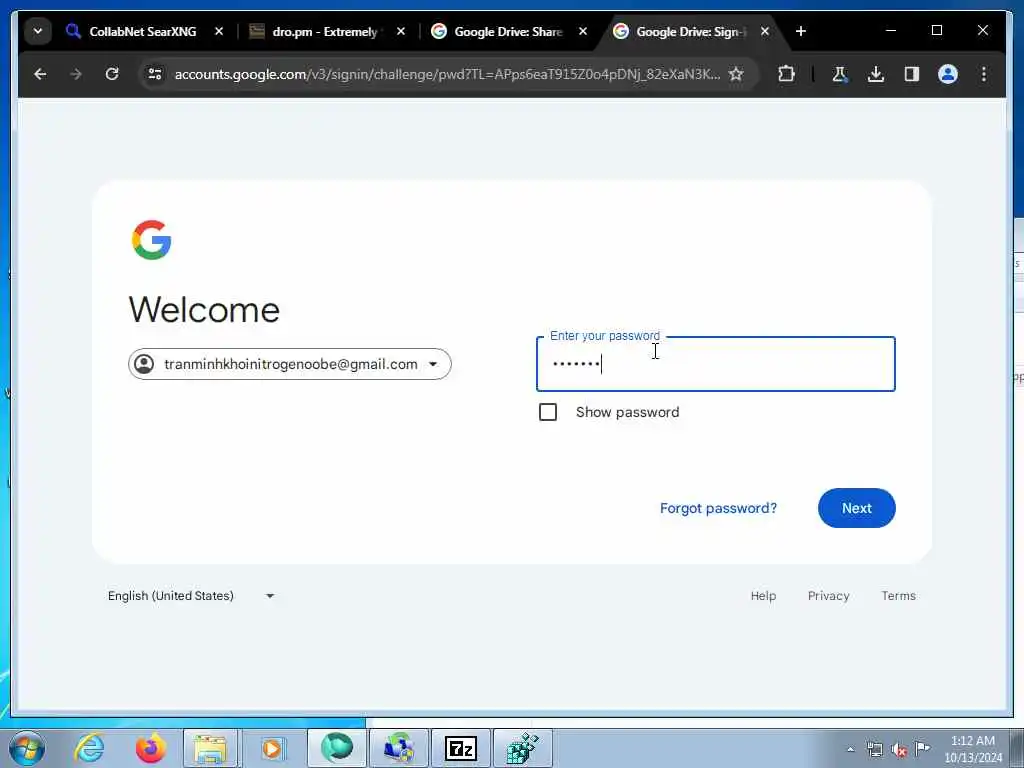Open the Help link
Image resolution: width=1024 pixels, height=768 pixels.
tap(763, 596)
